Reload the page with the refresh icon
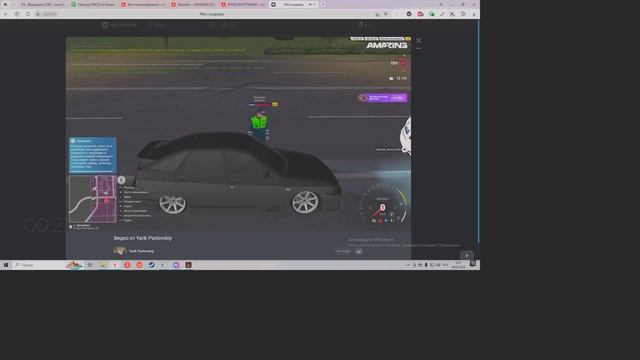The image size is (640, 360). pos(28,14)
